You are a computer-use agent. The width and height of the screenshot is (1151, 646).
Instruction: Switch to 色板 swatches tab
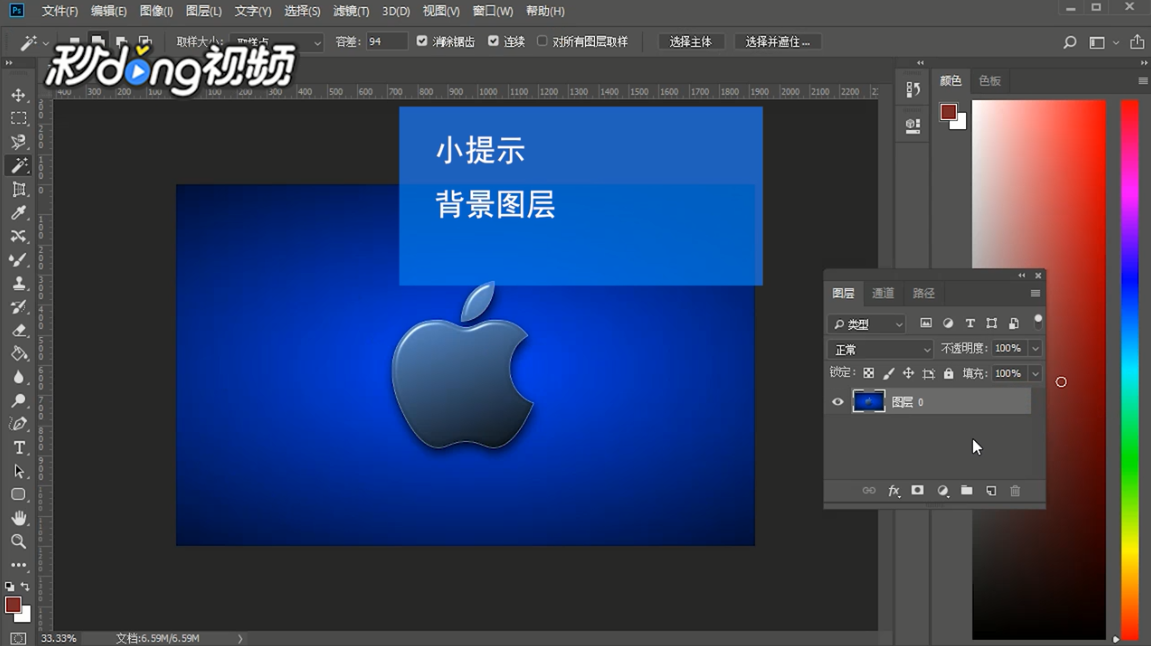[x=990, y=81]
